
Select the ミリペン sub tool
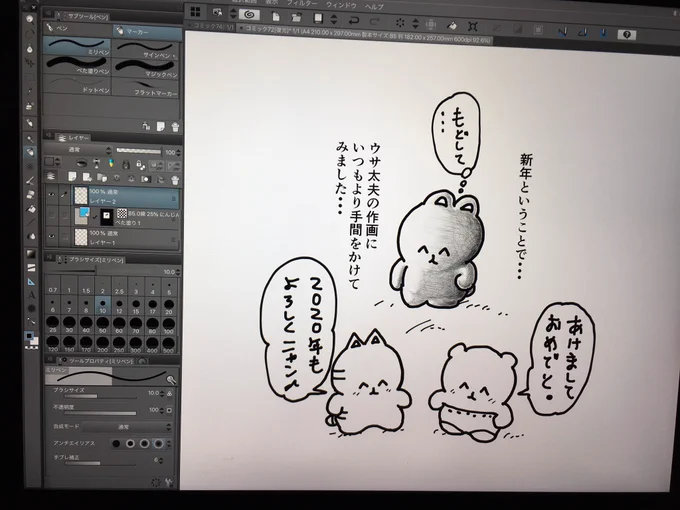[x=78, y=46]
